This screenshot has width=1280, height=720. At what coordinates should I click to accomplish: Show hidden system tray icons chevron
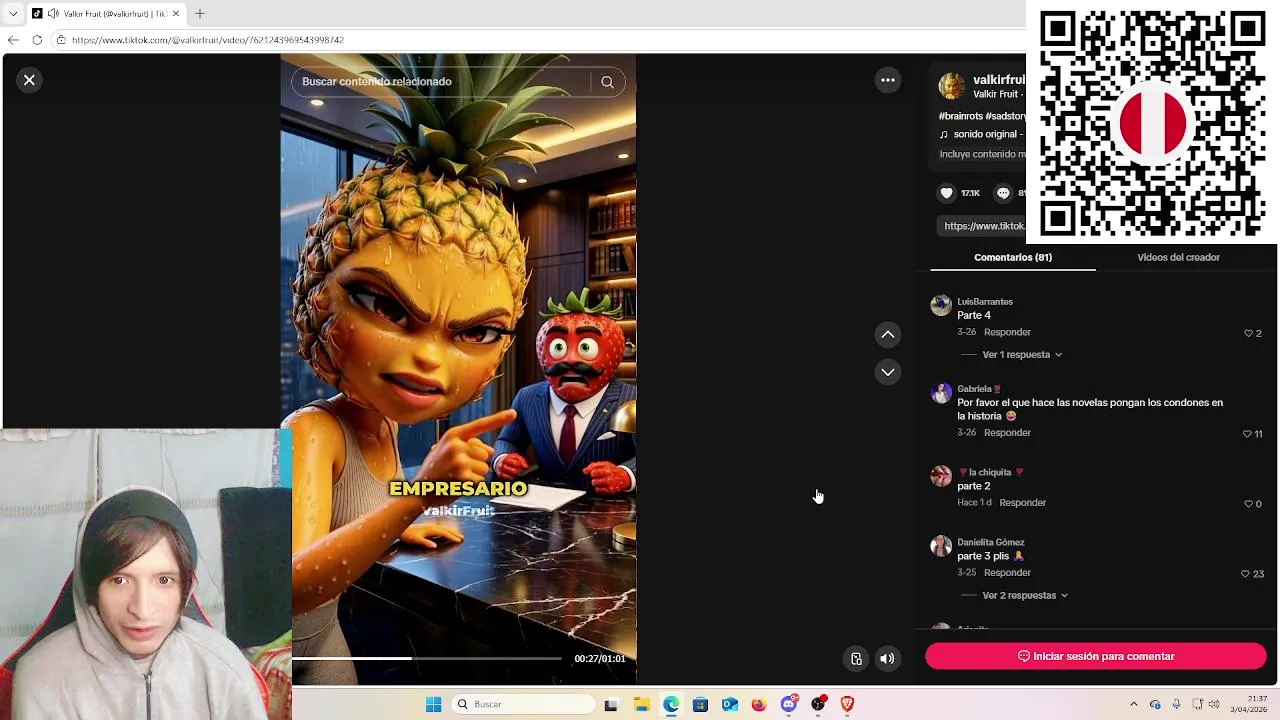click(x=1133, y=704)
